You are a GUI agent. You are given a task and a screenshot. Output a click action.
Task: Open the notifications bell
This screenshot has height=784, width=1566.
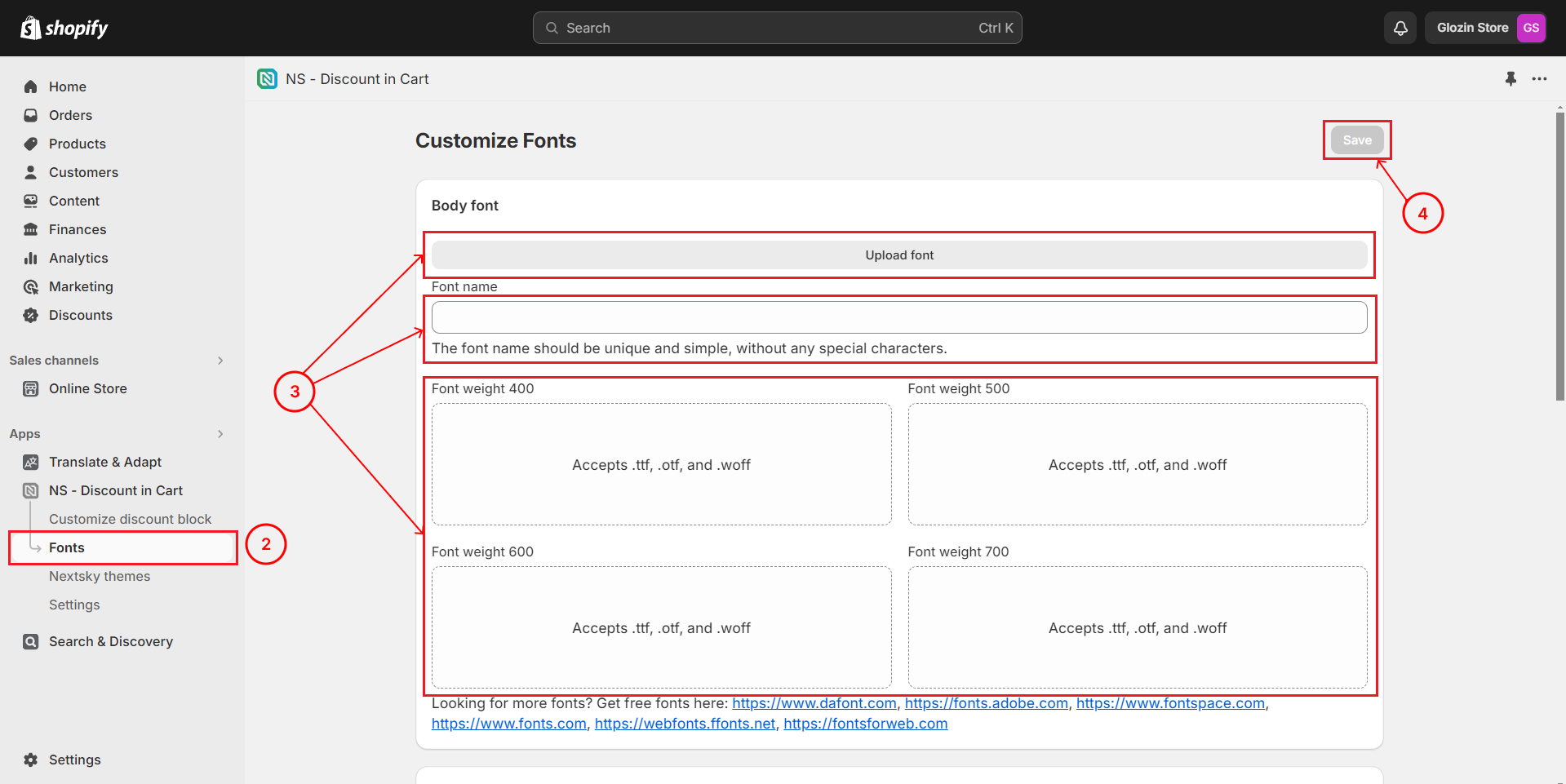pyautogui.click(x=1400, y=28)
